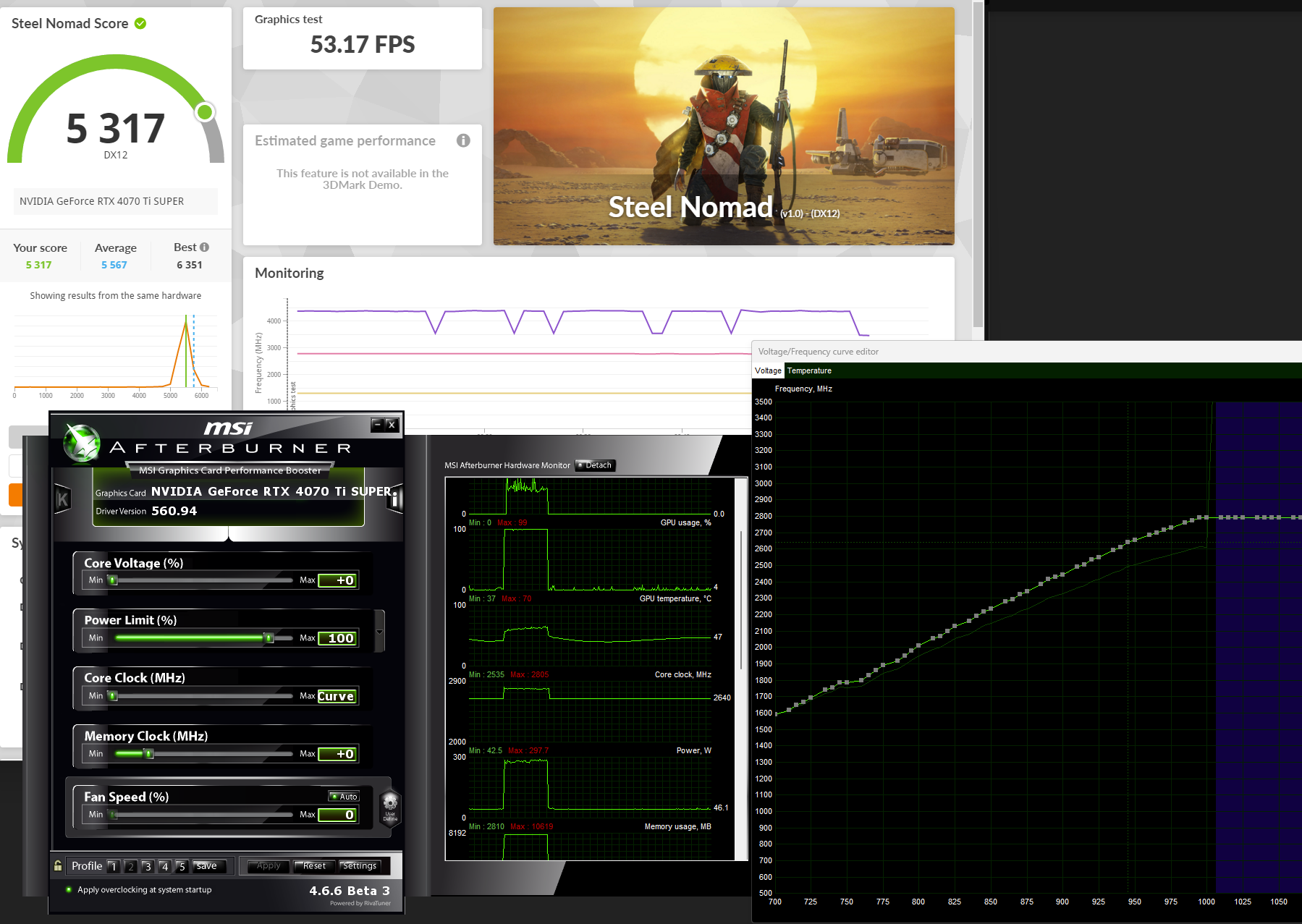Adjust the Power Limit slider handle

point(269,637)
